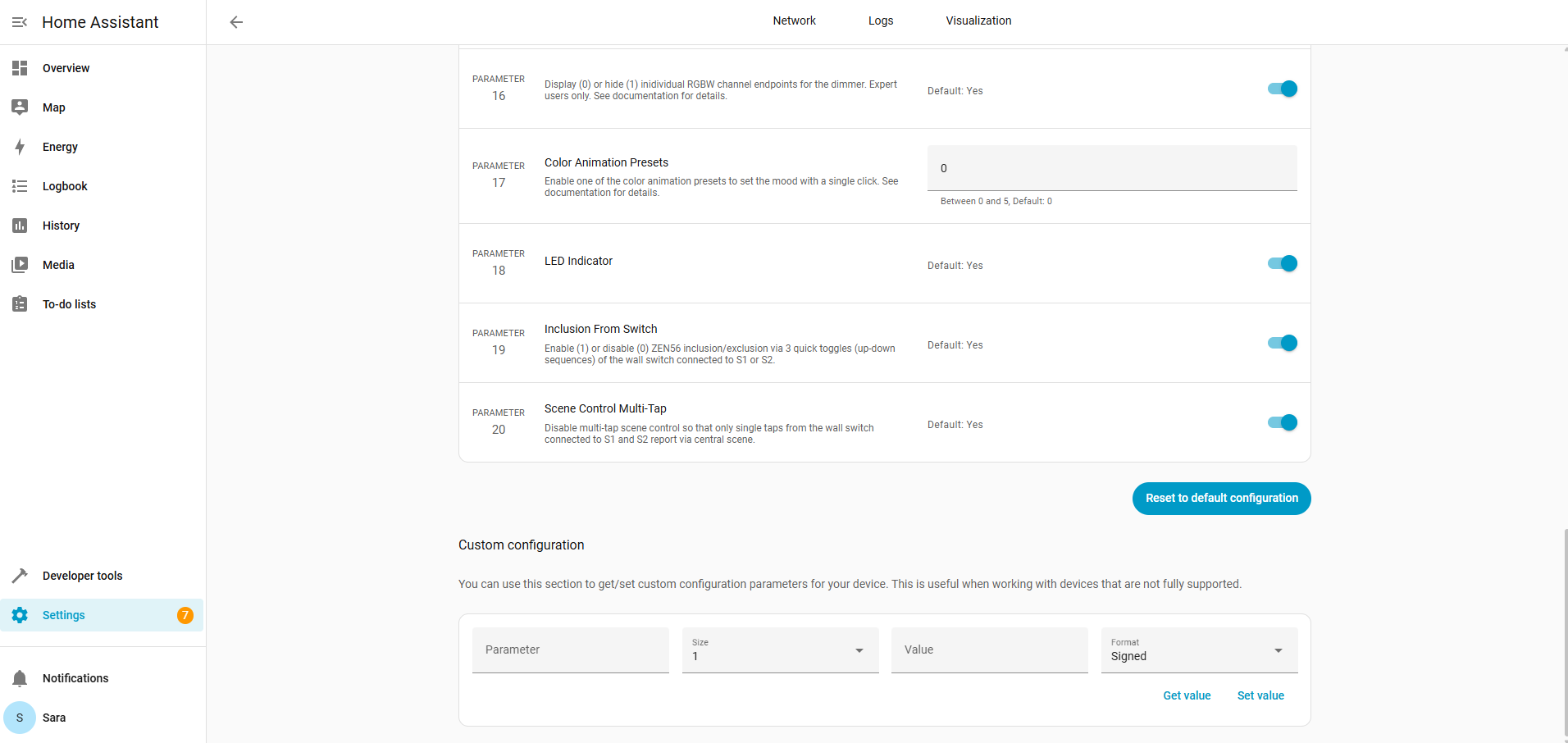Image resolution: width=1568 pixels, height=743 pixels.
Task: Open the Overview dashboard icon
Action: 20,68
